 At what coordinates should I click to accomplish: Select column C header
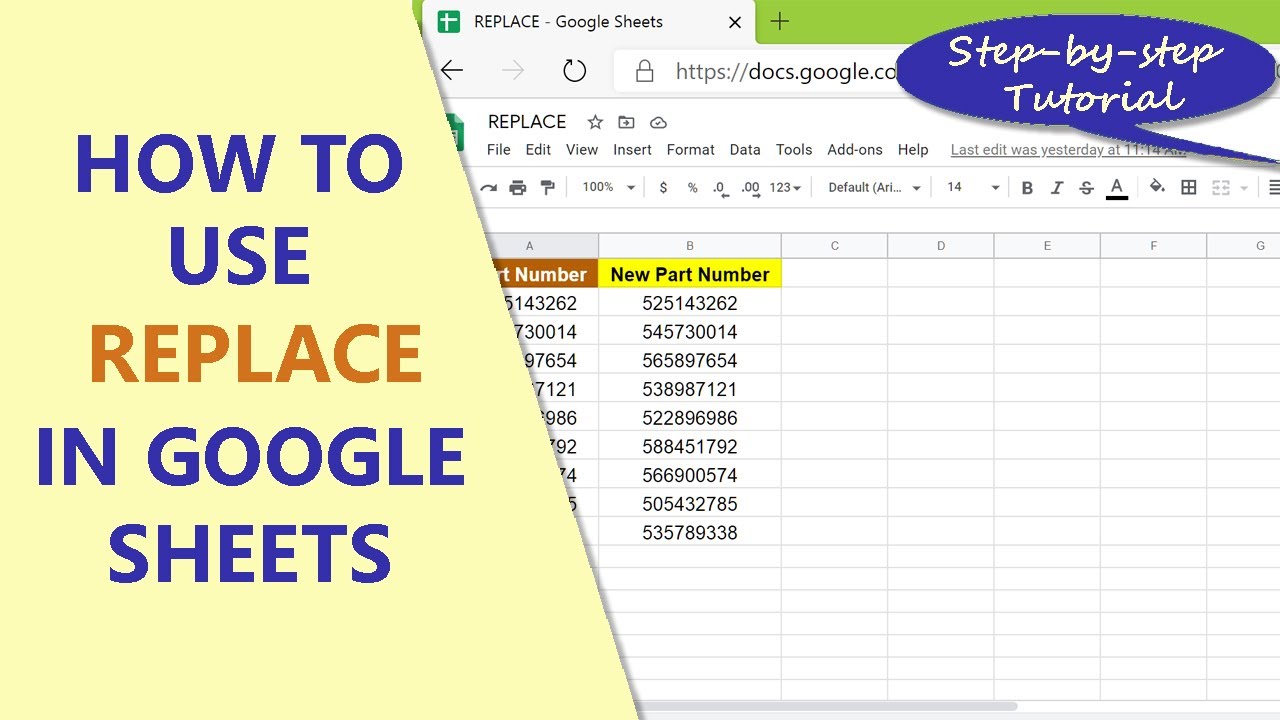[x=835, y=246]
